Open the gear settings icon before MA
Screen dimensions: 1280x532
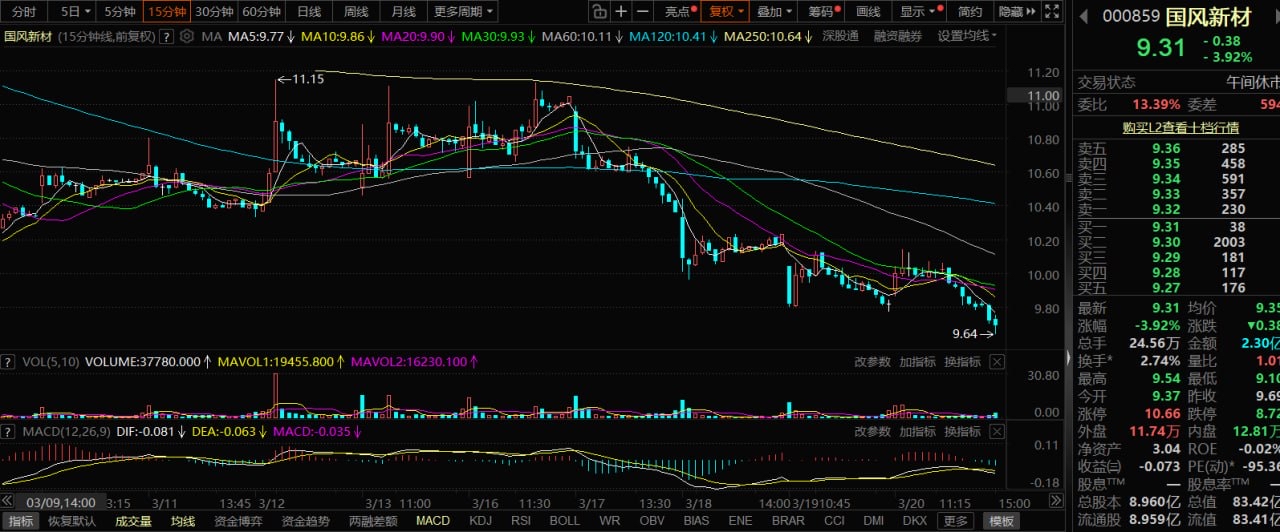click(187, 36)
